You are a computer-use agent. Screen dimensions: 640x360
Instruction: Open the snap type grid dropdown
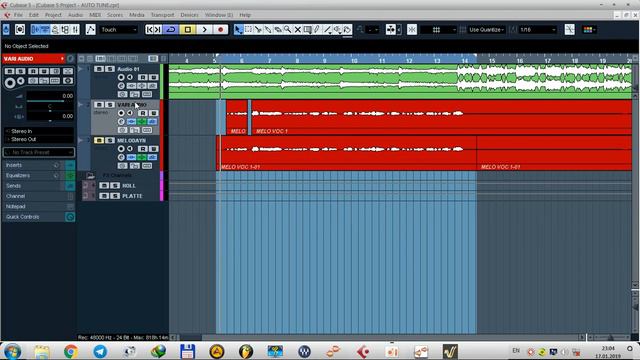point(438,29)
